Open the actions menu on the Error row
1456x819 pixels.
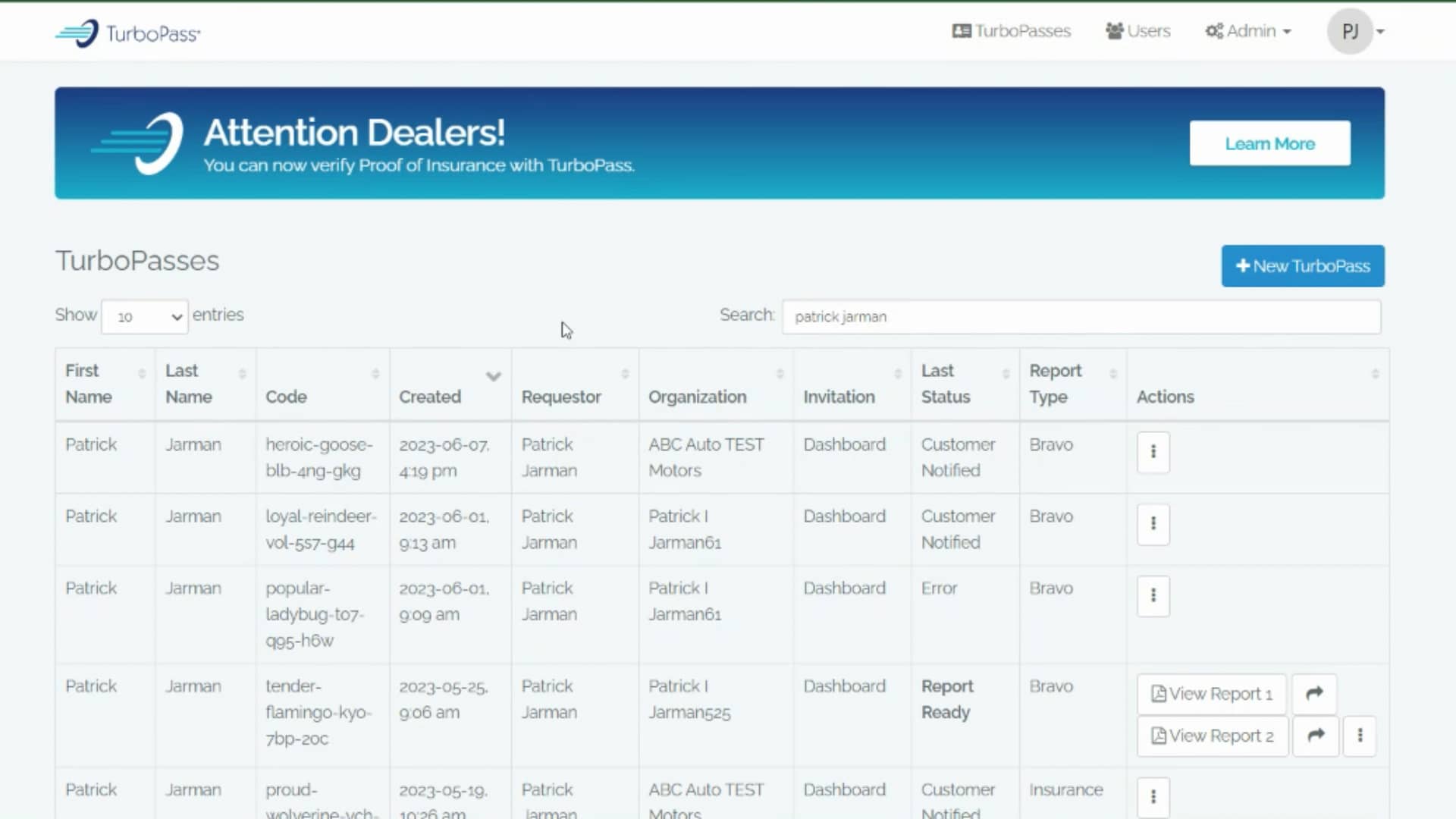click(1153, 596)
